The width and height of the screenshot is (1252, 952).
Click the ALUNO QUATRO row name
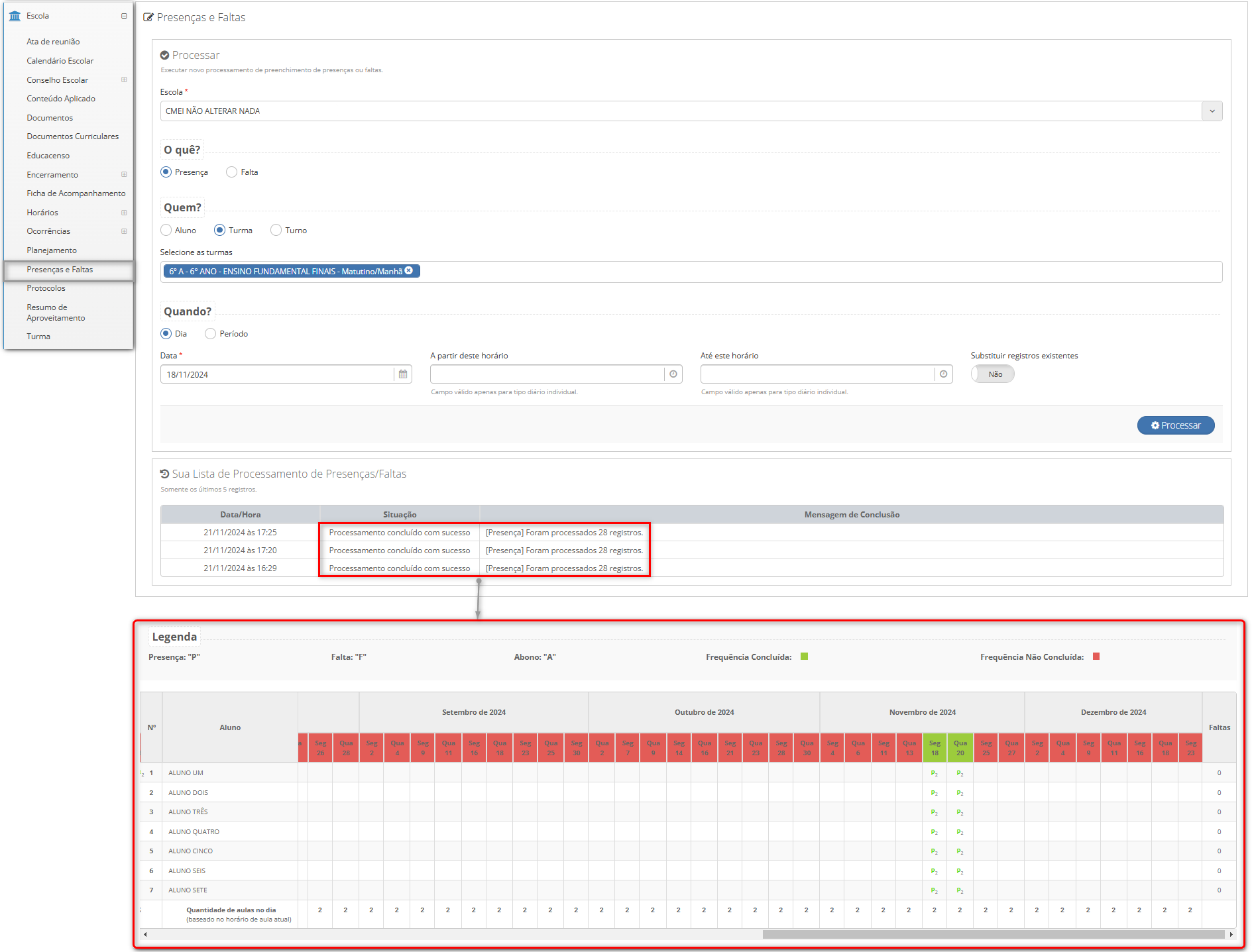pyautogui.click(x=194, y=832)
